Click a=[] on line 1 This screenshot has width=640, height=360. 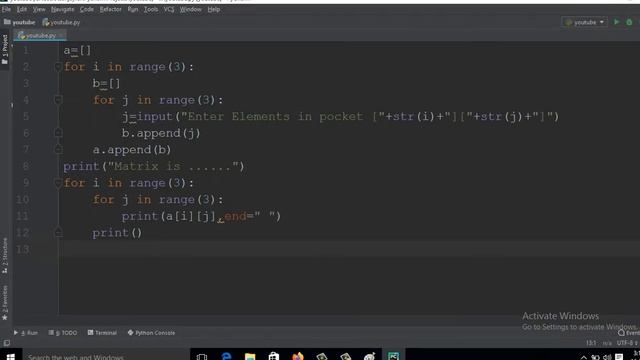click(78, 50)
